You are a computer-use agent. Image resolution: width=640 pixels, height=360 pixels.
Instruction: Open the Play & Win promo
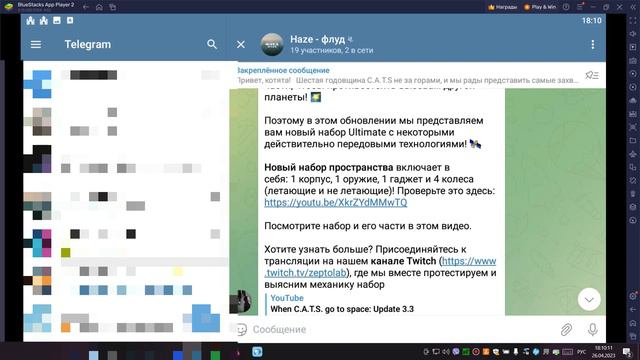pos(540,7)
